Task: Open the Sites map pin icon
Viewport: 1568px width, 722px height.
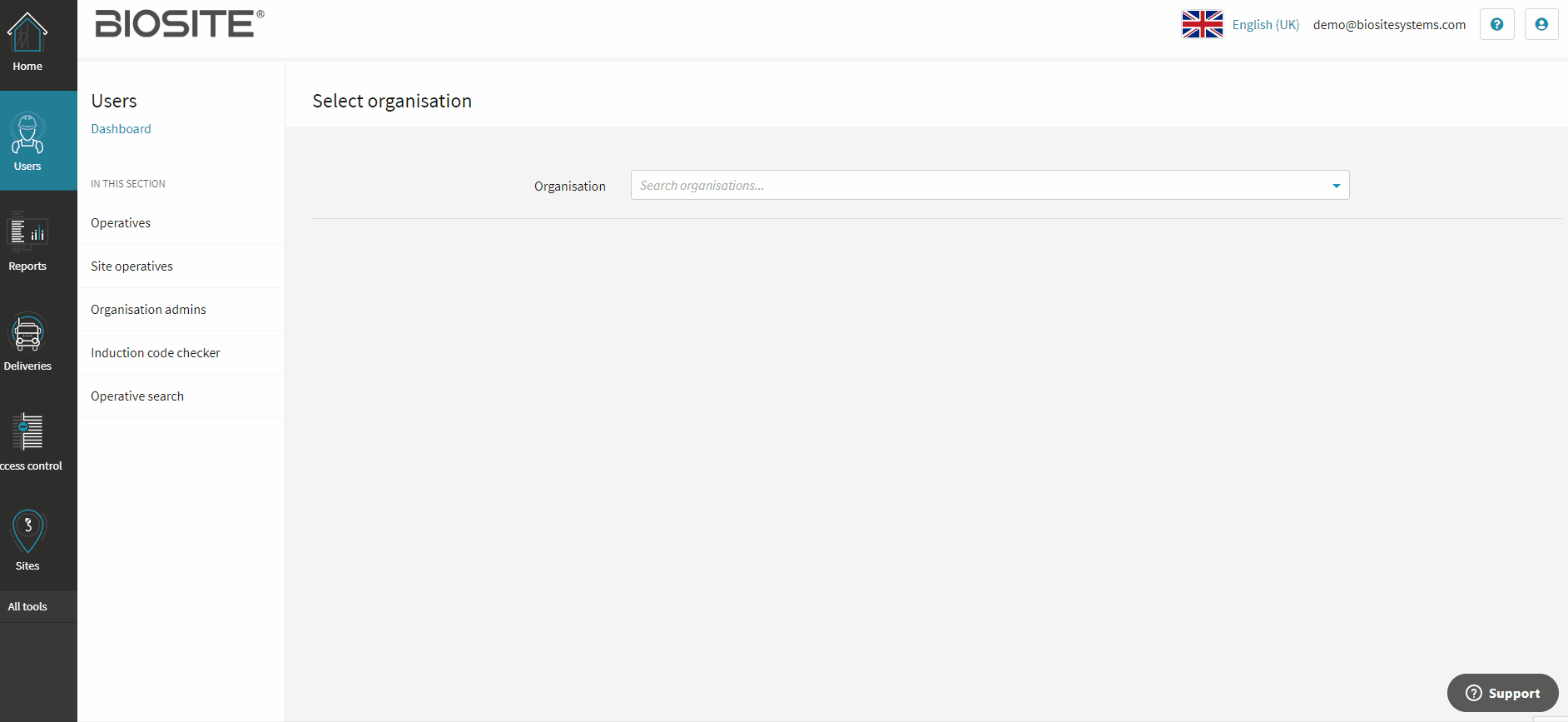Action: pyautogui.click(x=27, y=531)
